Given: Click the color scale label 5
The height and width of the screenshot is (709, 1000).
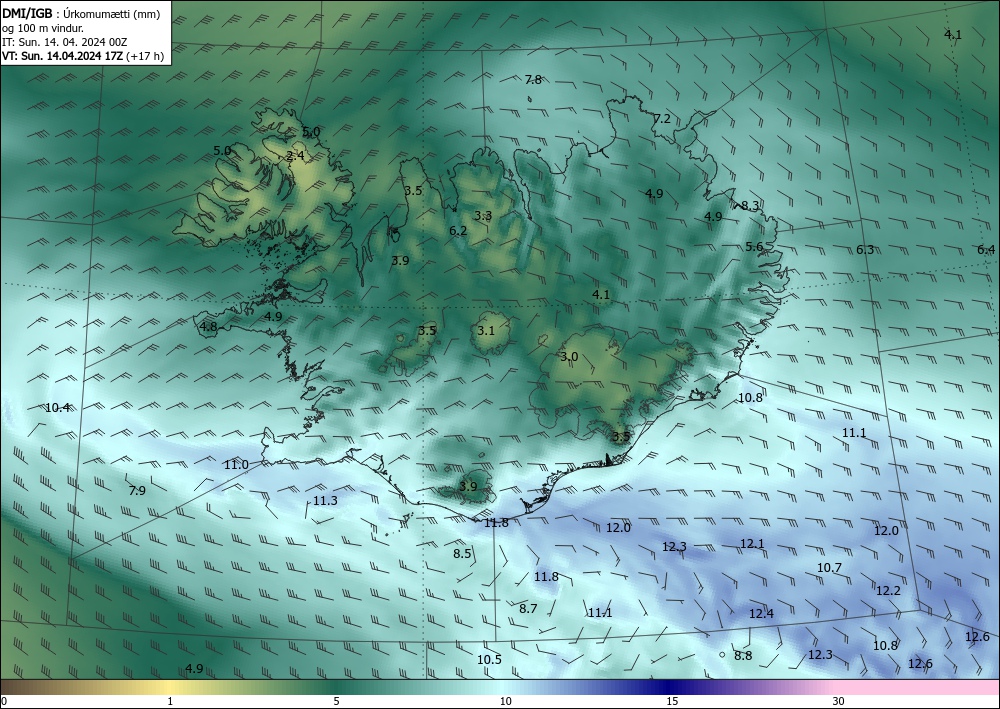Looking at the screenshot, I should point(336,701).
